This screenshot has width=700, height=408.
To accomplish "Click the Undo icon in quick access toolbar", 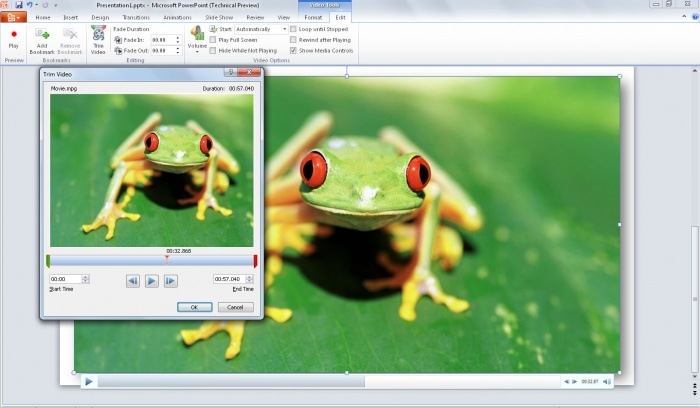I will click(29, 5).
